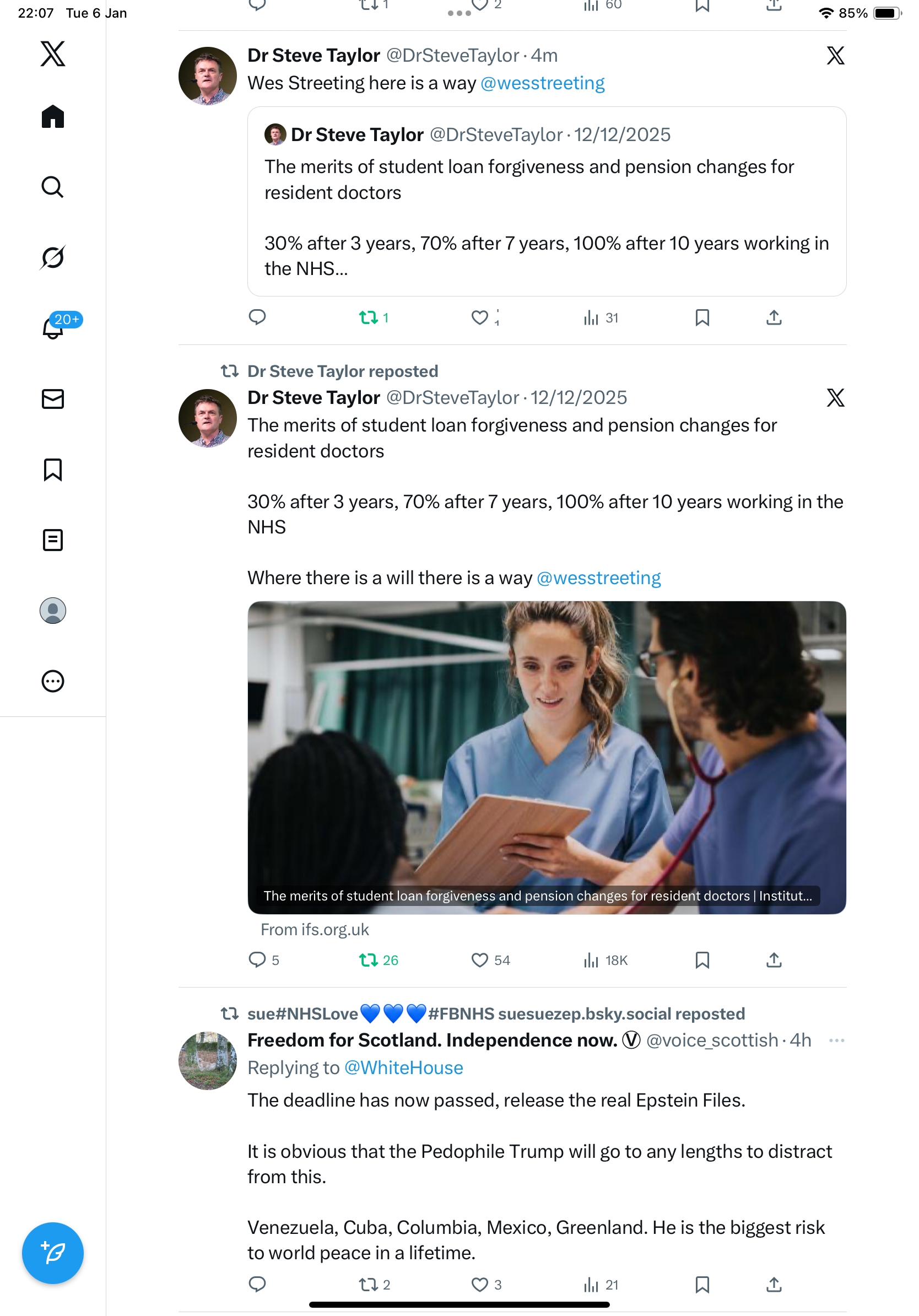Open the quoted 12/12/2025 post card
The height and width of the screenshot is (1316, 919).
point(547,202)
